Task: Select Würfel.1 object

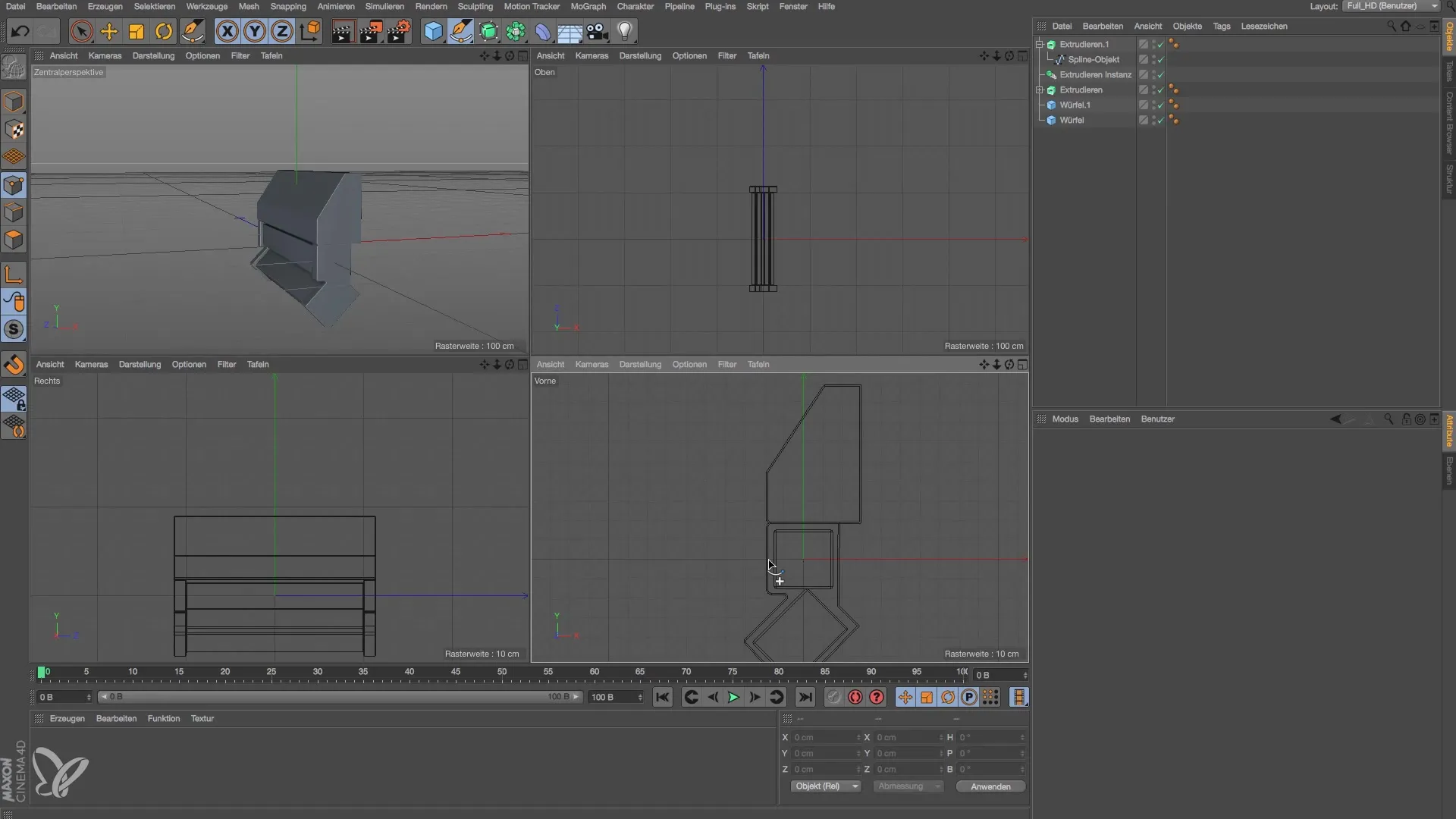Action: (1075, 105)
